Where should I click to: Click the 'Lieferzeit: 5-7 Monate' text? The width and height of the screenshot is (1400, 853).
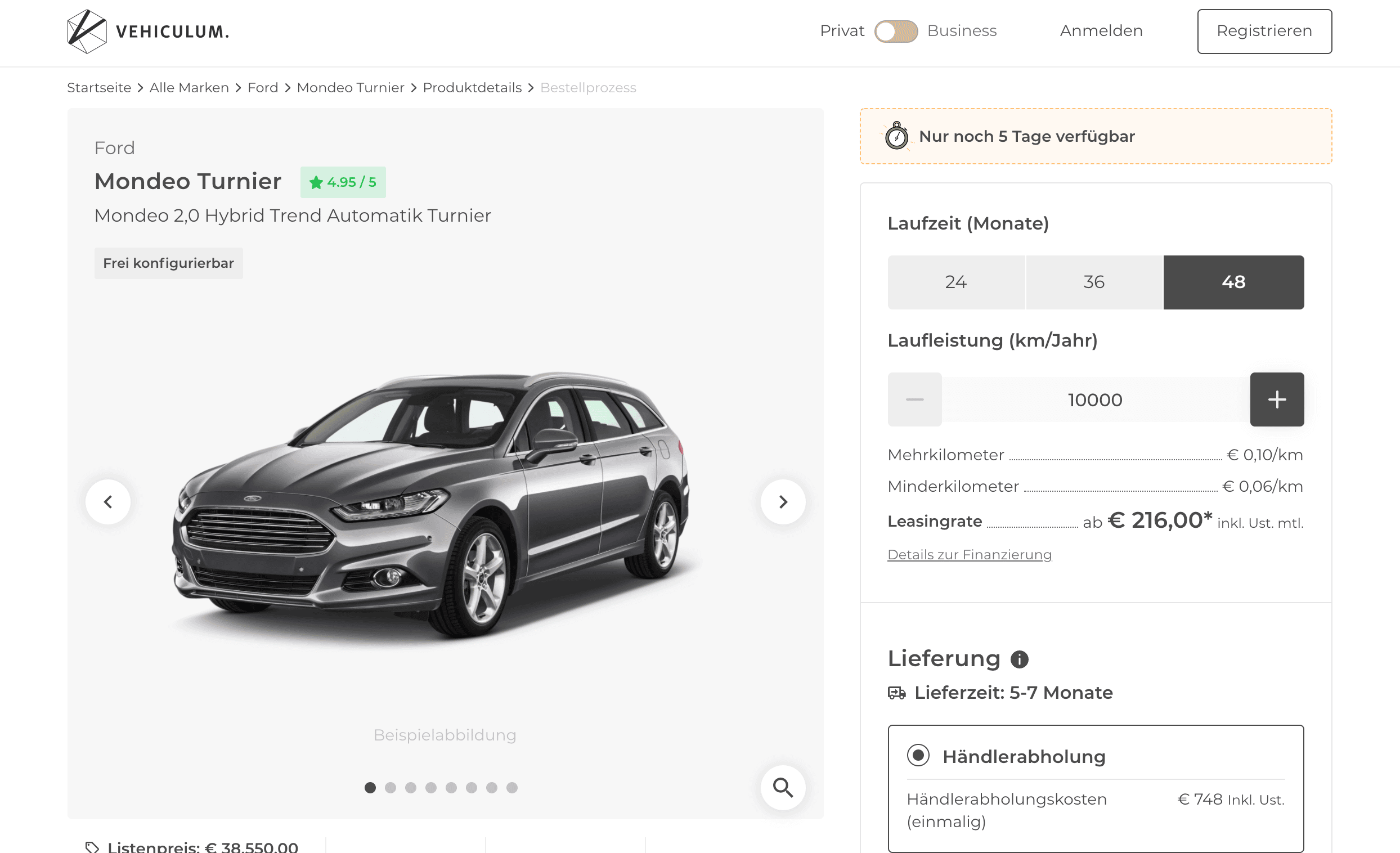(1013, 693)
